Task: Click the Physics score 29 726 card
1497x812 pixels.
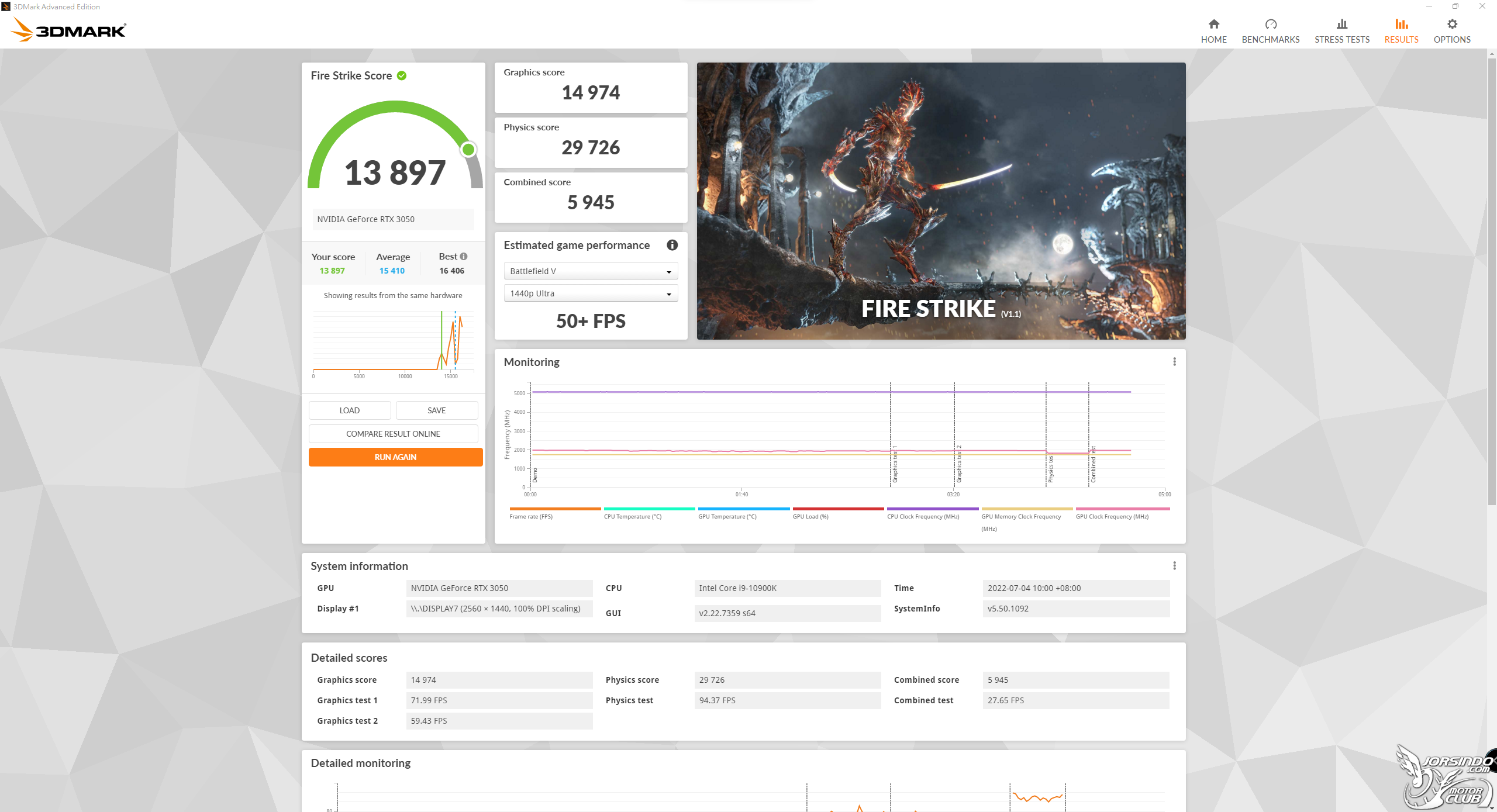Action: [x=591, y=143]
